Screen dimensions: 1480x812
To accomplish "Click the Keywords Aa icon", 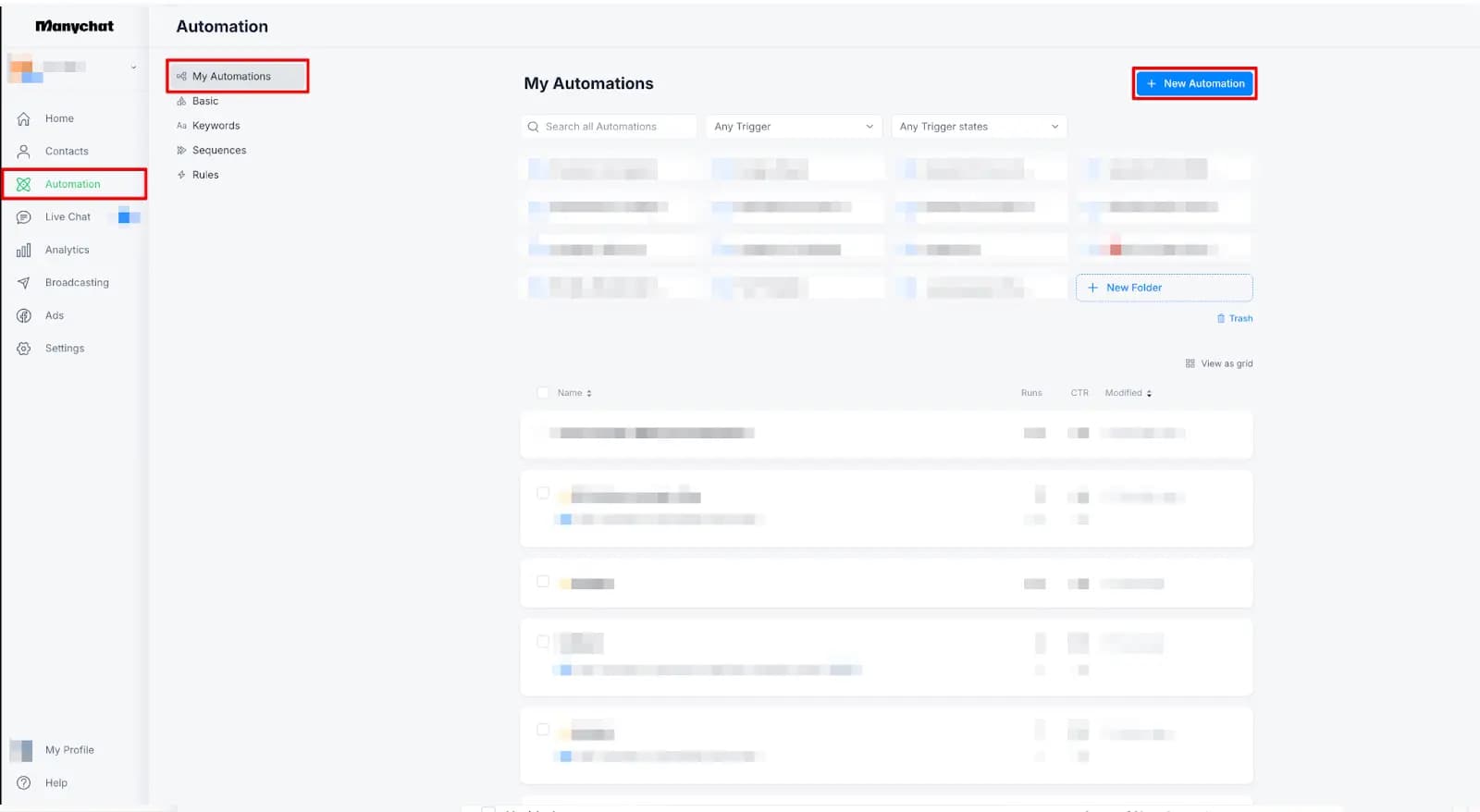I will pyautogui.click(x=181, y=126).
